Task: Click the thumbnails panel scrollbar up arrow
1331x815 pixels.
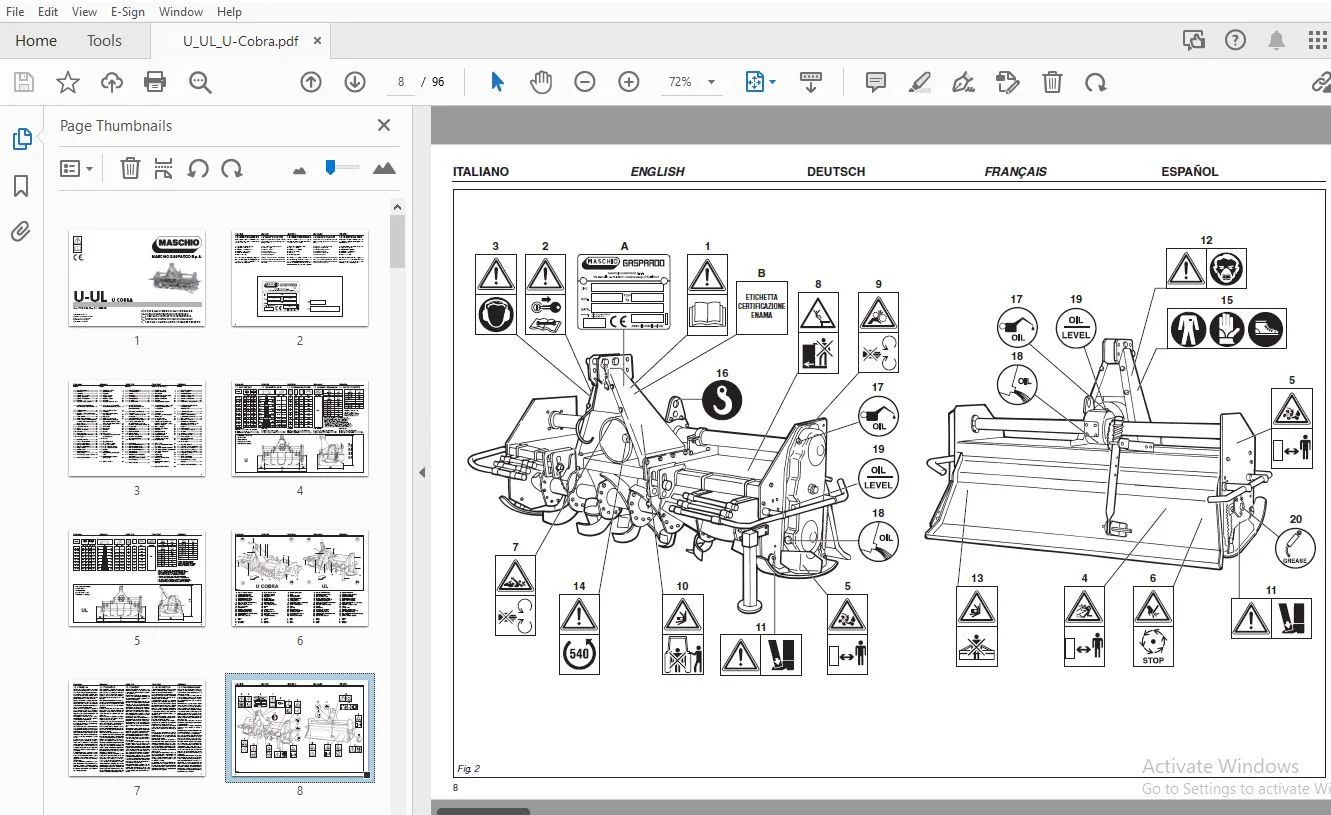Action: pos(397,207)
